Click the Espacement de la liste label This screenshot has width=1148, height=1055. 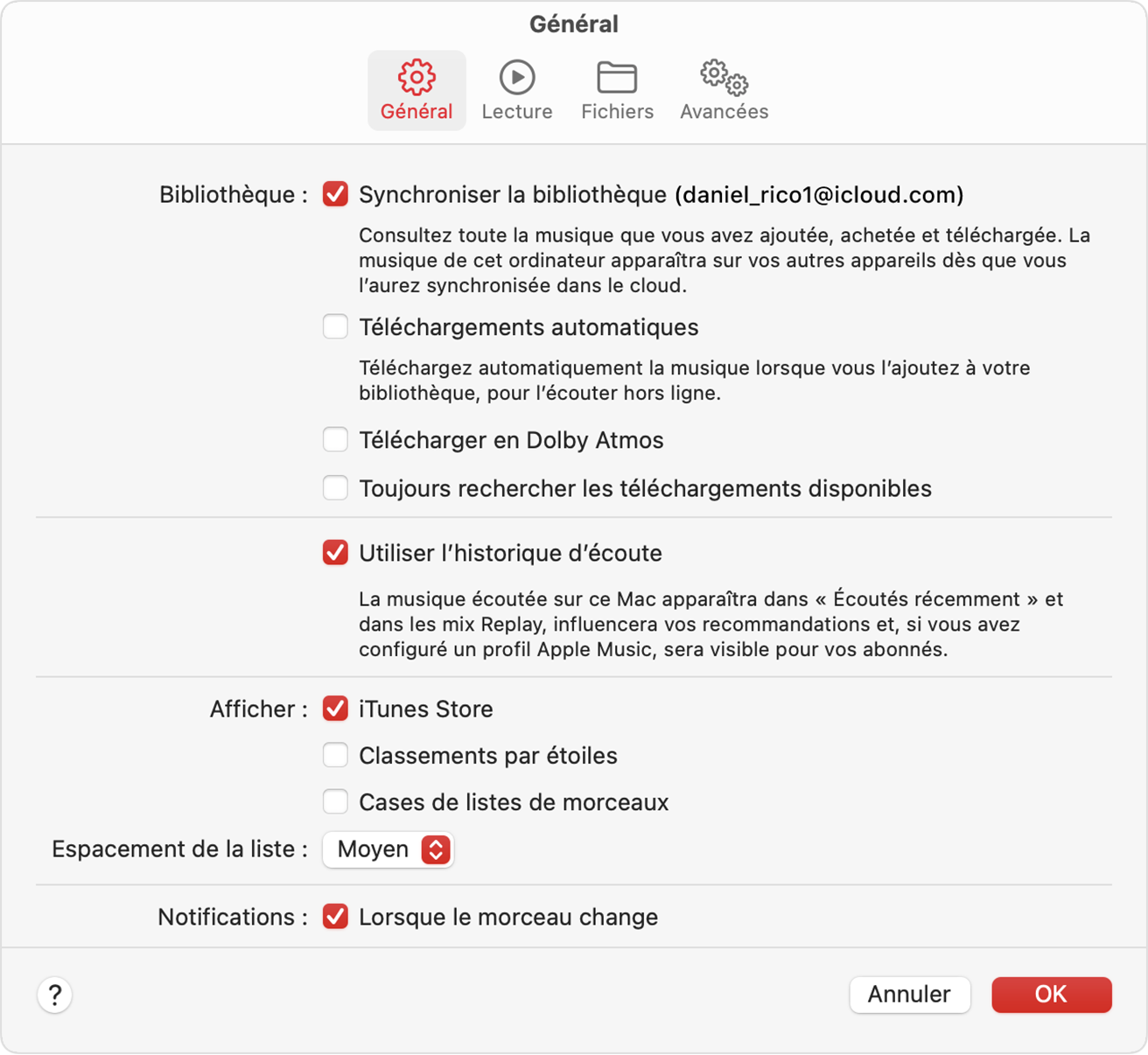[179, 849]
